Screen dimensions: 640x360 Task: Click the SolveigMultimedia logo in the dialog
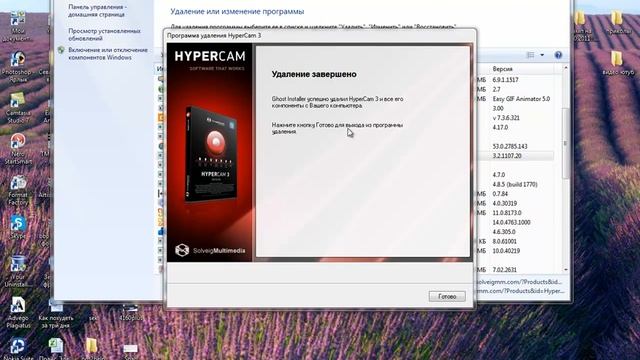pyautogui.click(x=210, y=250)
